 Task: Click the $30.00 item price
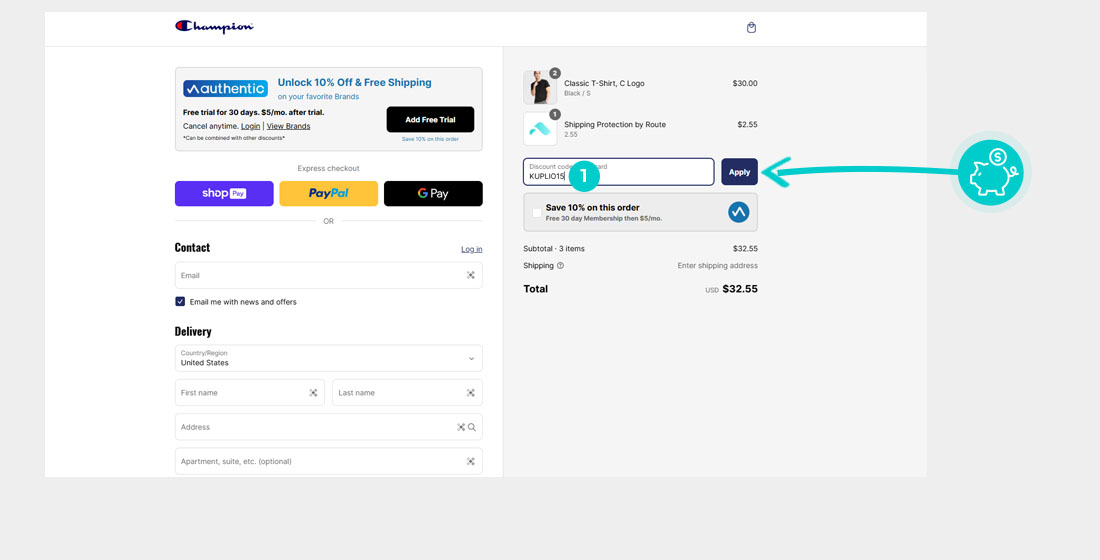click(745, 84)
